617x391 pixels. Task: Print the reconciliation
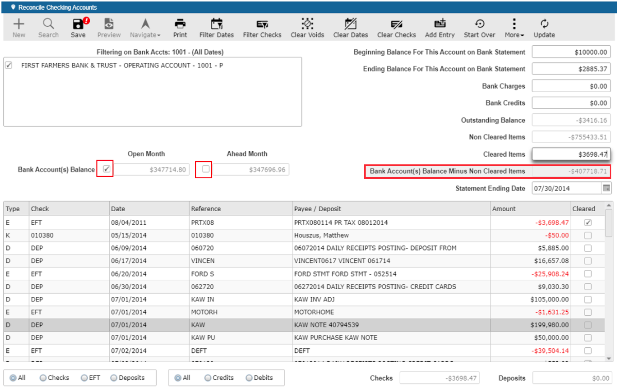pyautogui.click(x=180, y=28)
